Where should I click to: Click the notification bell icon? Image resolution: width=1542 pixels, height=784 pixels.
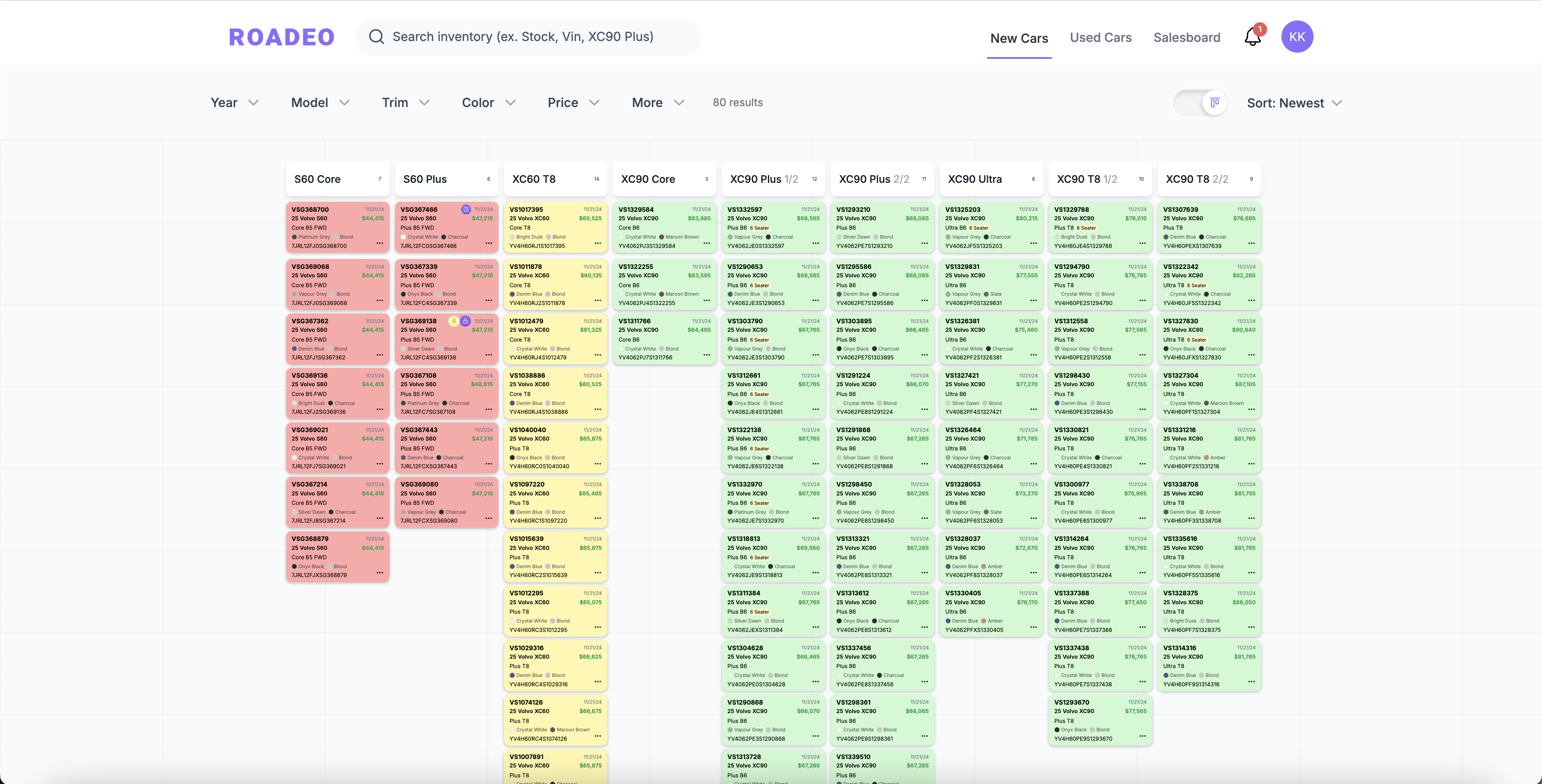coord(1252,37)
